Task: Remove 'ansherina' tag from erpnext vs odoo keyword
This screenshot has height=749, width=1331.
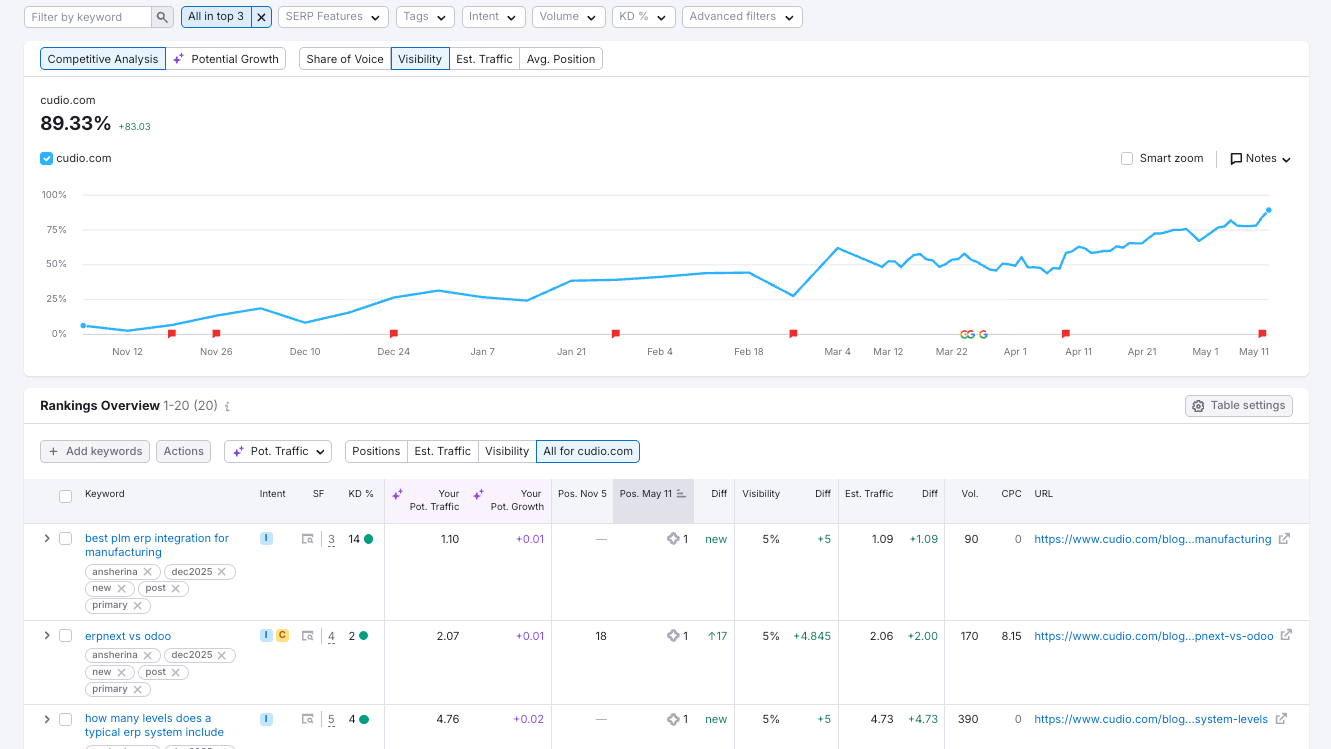Action: click(x=147, y=656)
